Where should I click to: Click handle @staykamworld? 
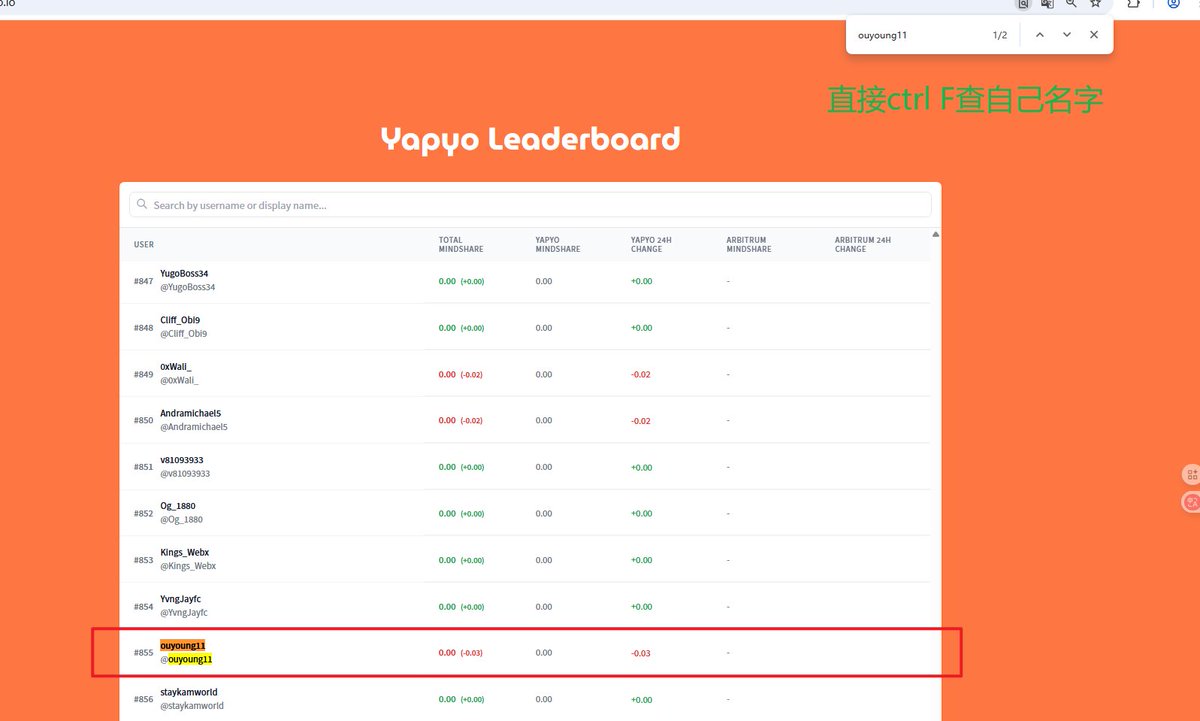[192, 706]
